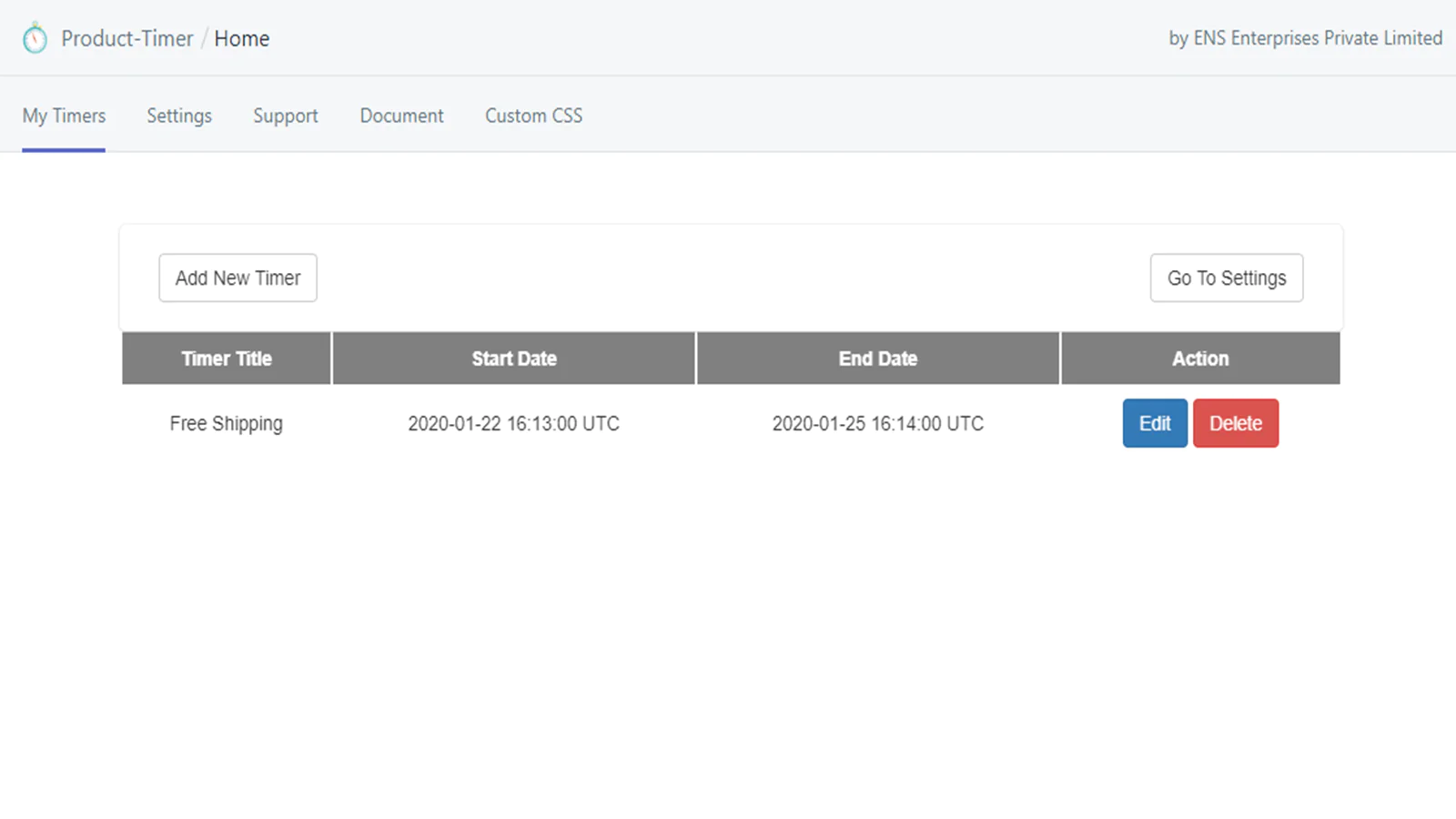The image size is (1456, 819).
Task: Edit the Free Shipping timer
Action: click(x=1154, y=423)
